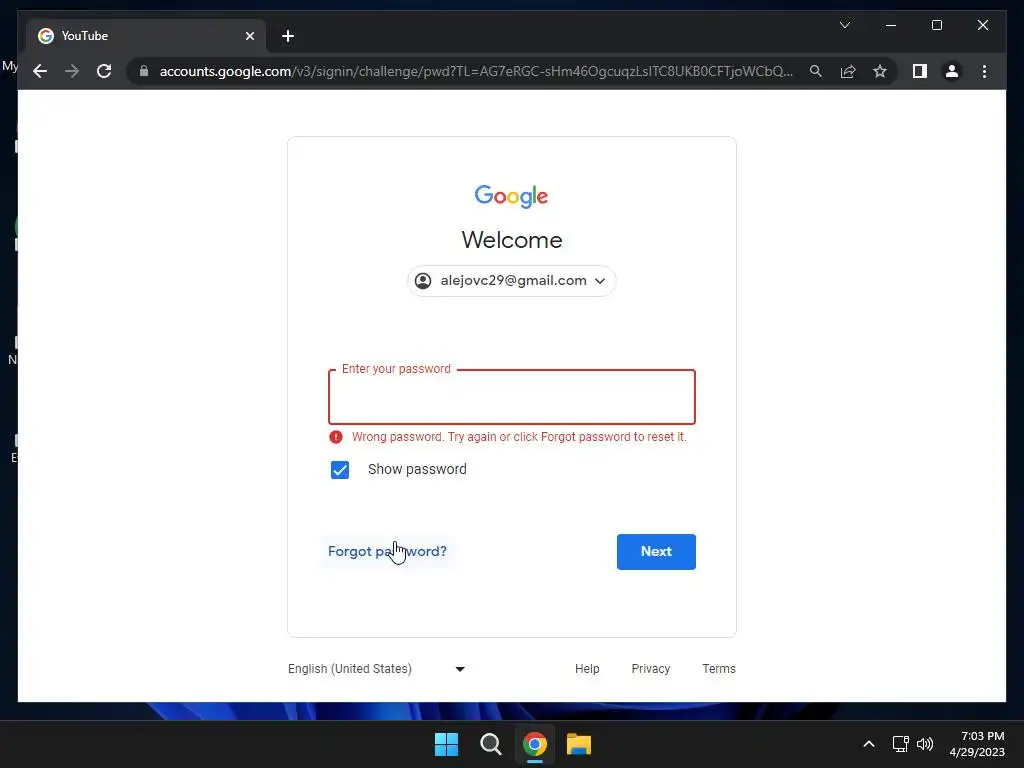The height and width of the screenshot is (768, 1024).
Task: Open the Terms link
Action: point(718,669)
